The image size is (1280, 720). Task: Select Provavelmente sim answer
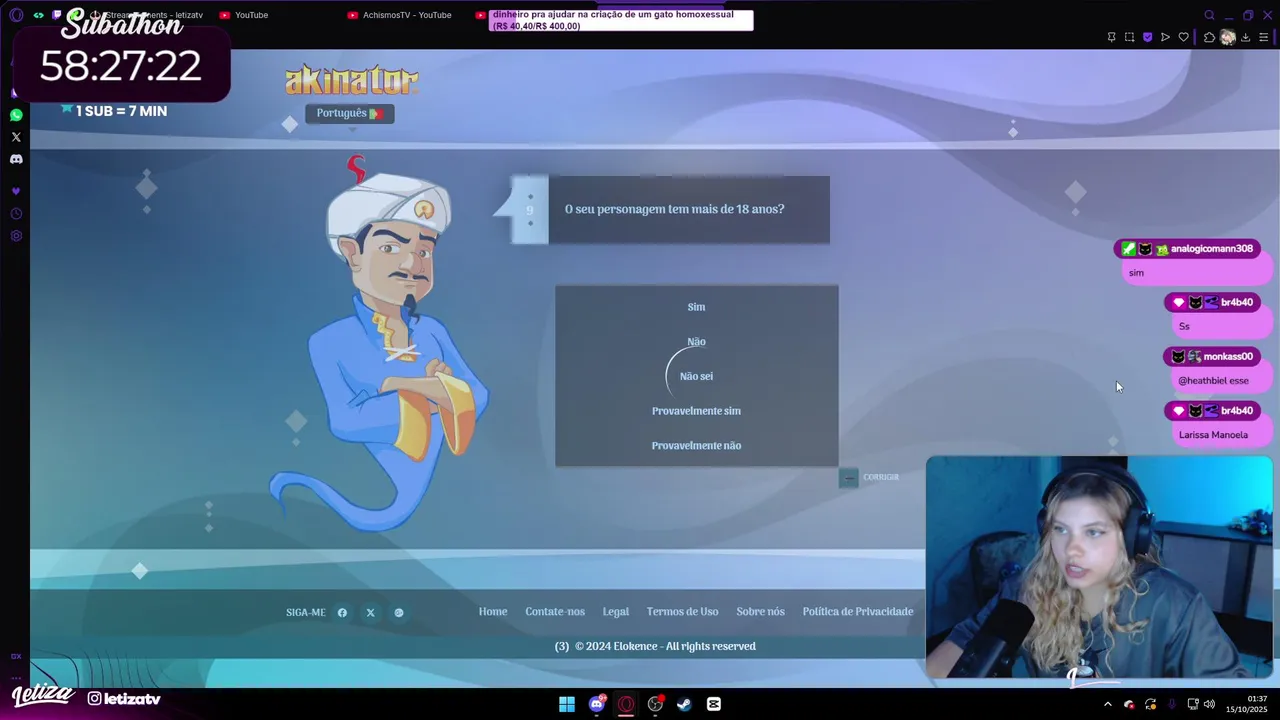point(696,411)
